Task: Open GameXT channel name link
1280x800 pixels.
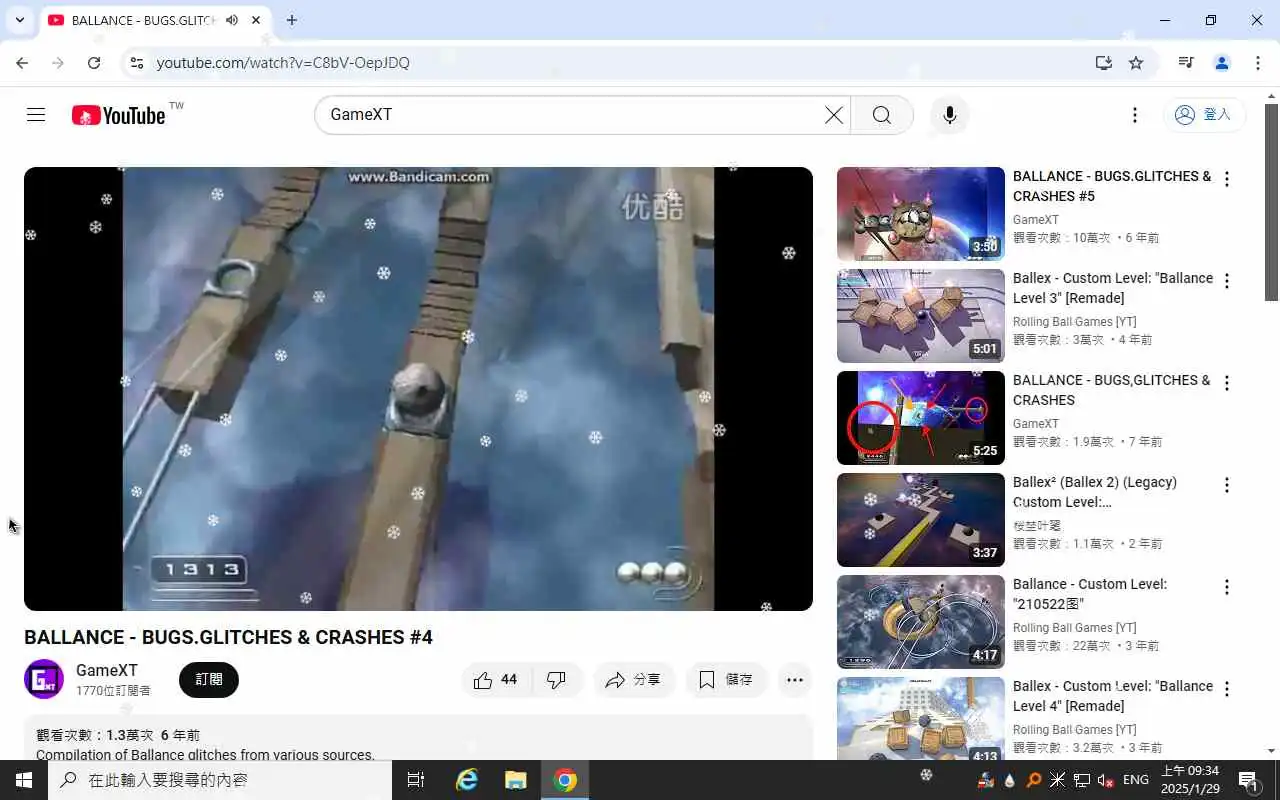Action: tap(107, 670)
